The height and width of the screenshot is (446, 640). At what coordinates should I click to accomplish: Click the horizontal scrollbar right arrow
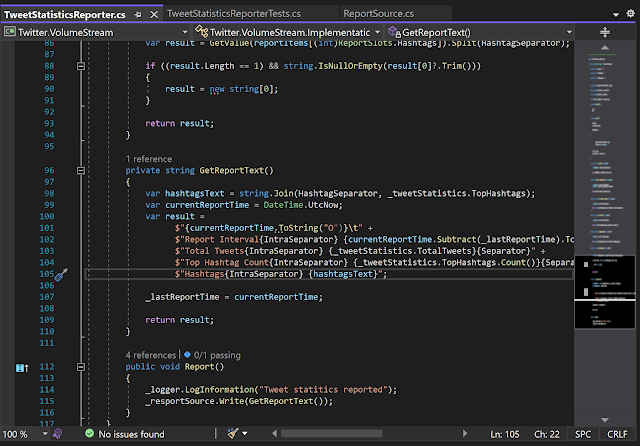click(464, 433)
